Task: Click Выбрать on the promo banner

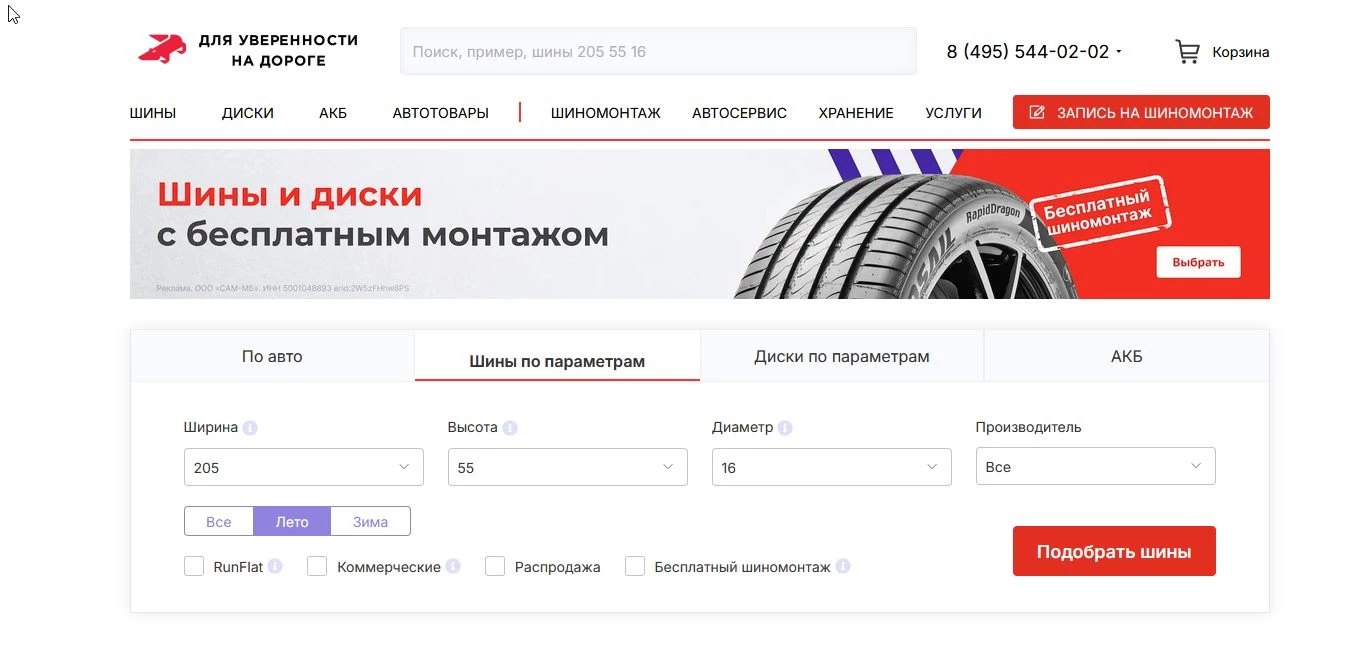Action: [1197, 261]
